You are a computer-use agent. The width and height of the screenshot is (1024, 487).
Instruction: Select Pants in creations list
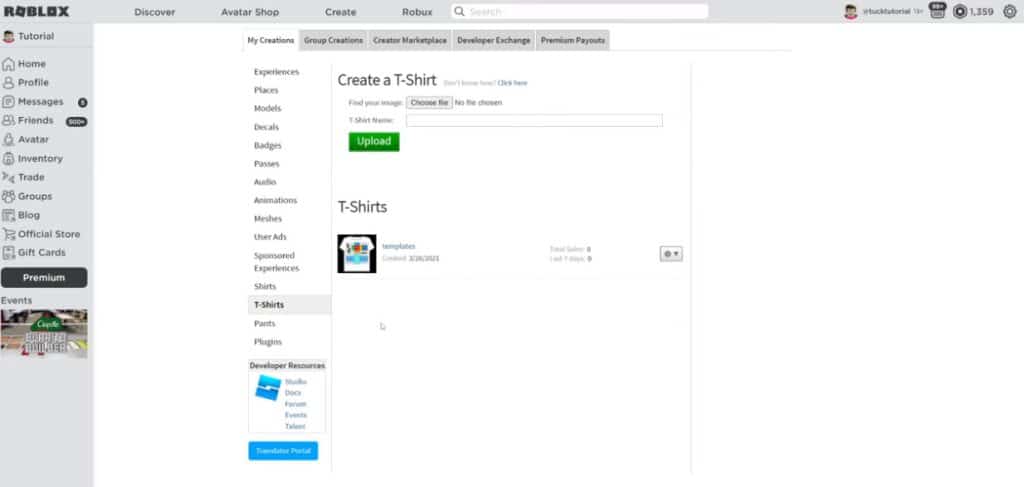pyautogui.click(x=265, y=324)
